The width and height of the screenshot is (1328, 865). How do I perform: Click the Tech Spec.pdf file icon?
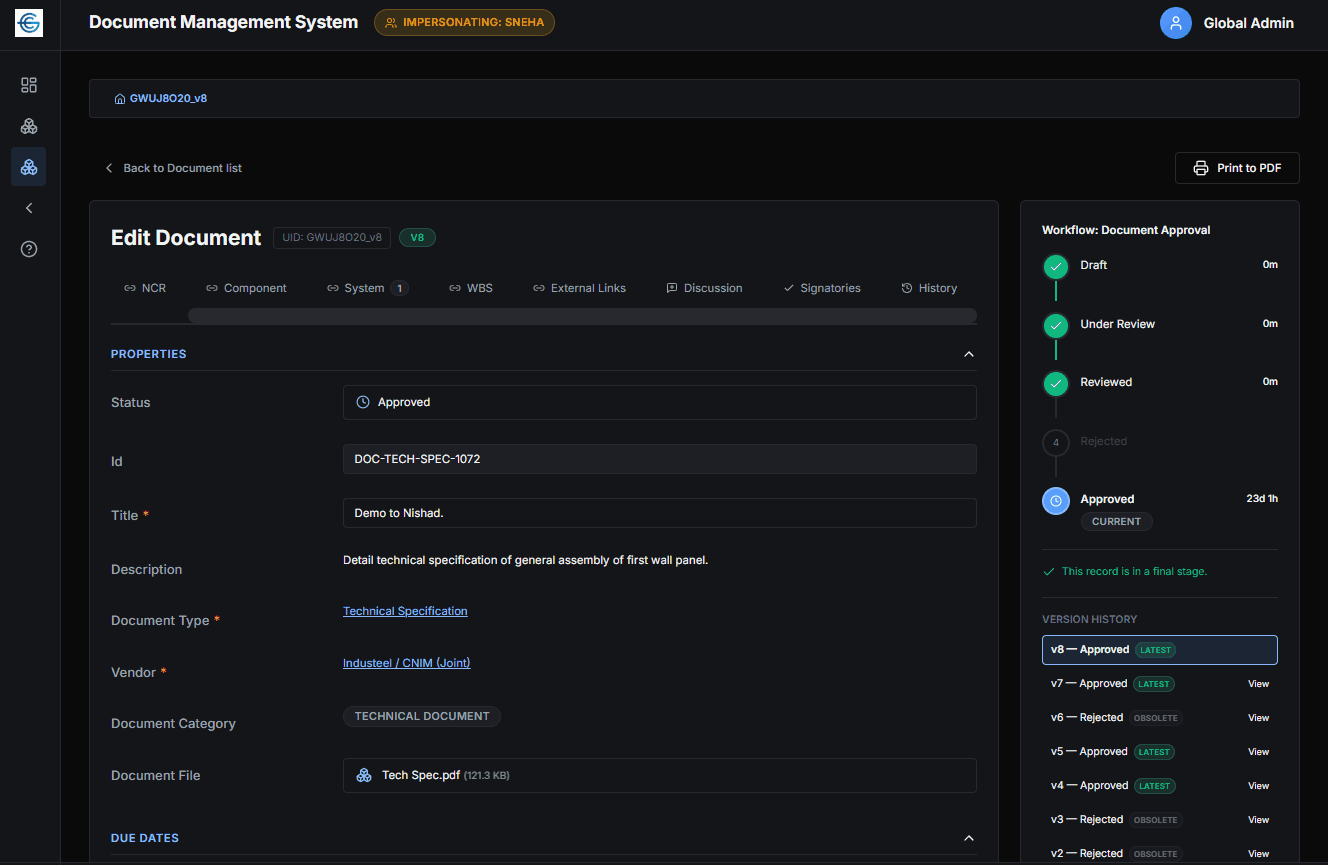tap(364, 775)
